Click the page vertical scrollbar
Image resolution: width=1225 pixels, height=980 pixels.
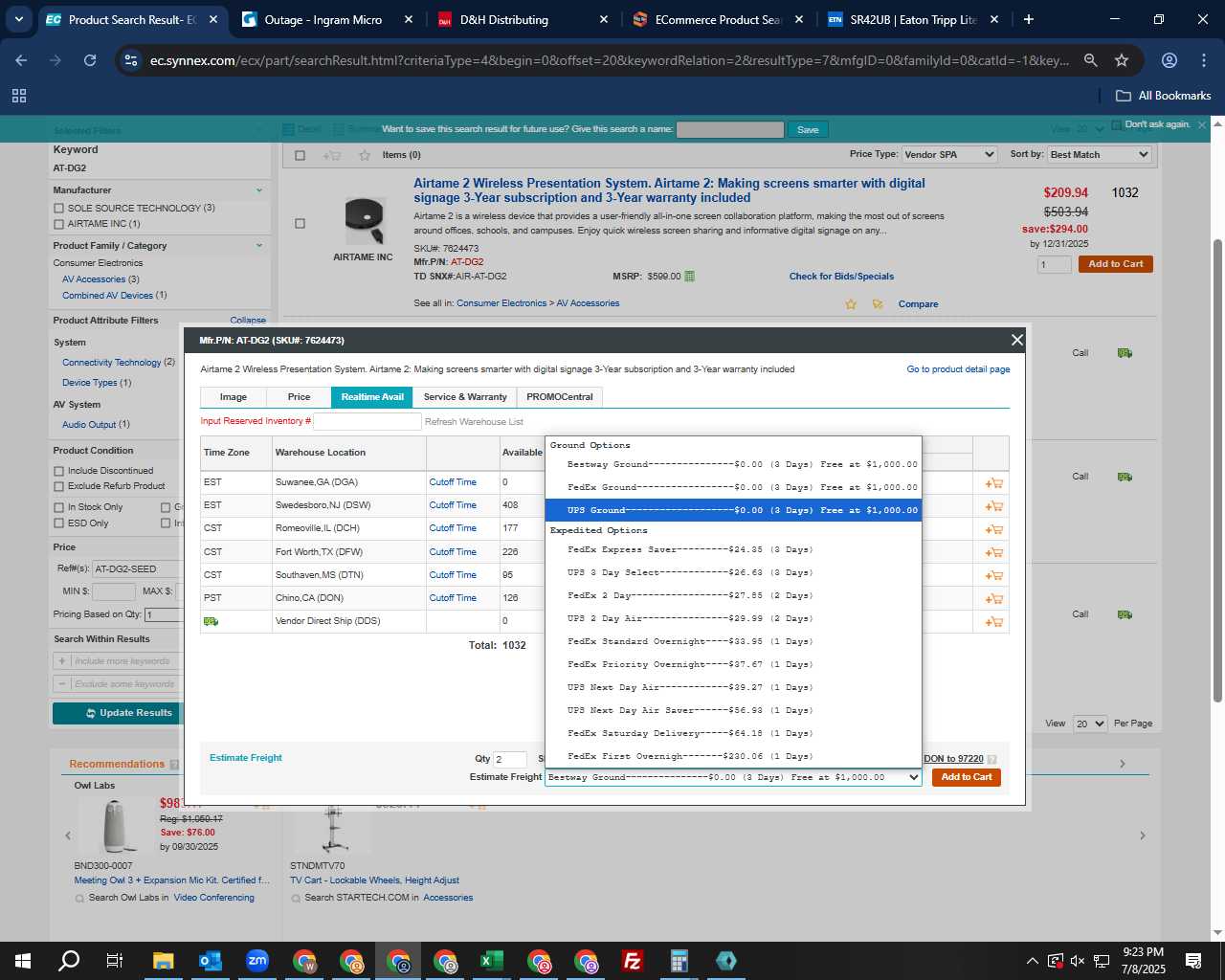coord(1217,469)
